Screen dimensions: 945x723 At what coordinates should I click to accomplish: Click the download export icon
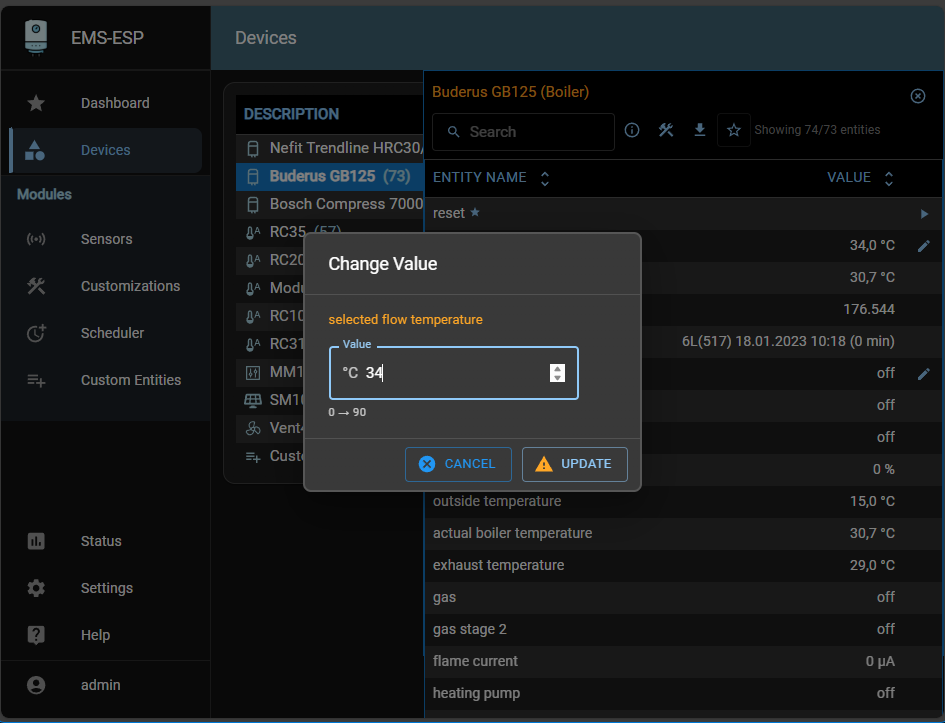pyautogui.click(x=700, y=131)
